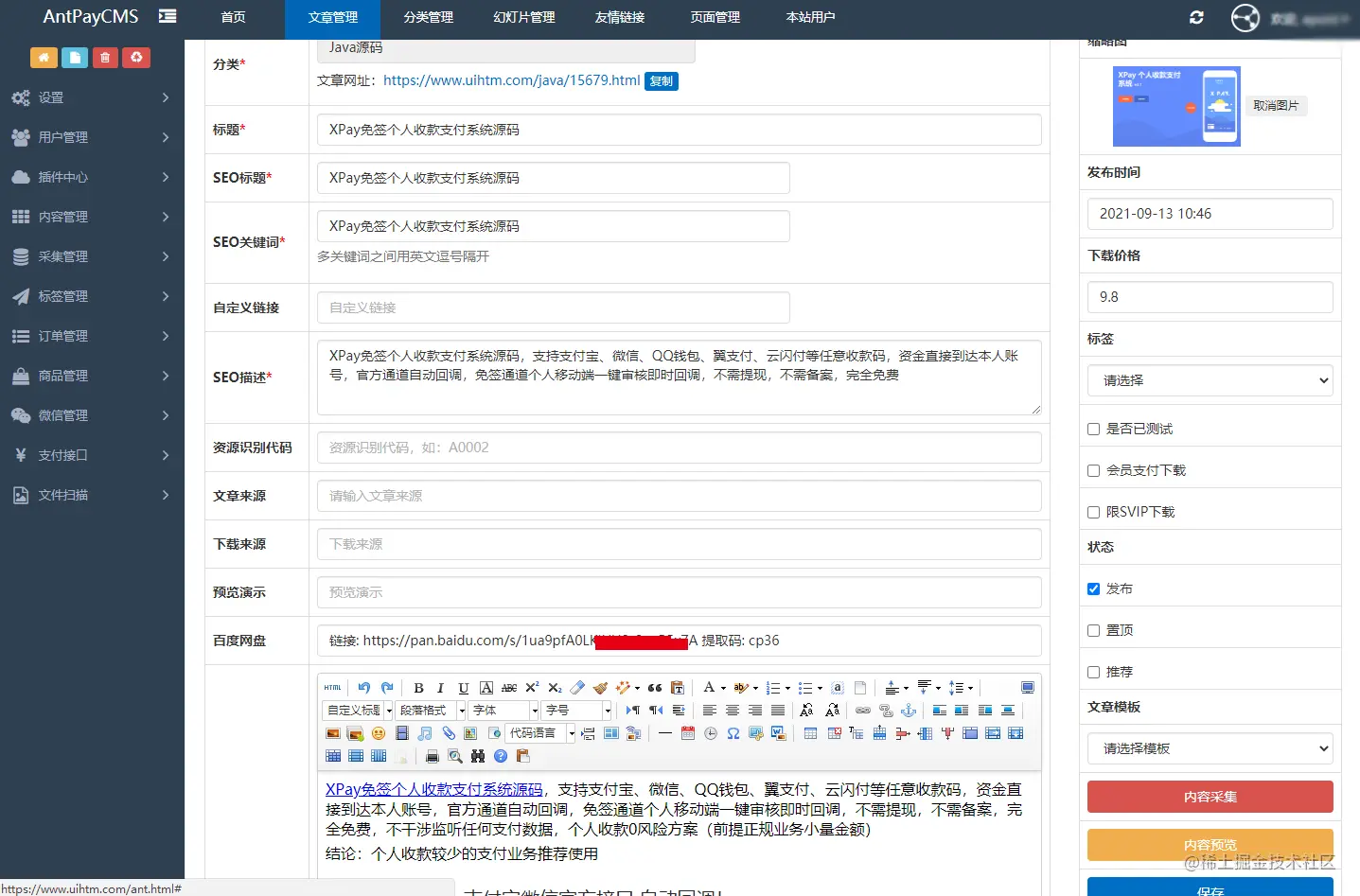Click the 取消图片 button

click(x=1276, y=106)
